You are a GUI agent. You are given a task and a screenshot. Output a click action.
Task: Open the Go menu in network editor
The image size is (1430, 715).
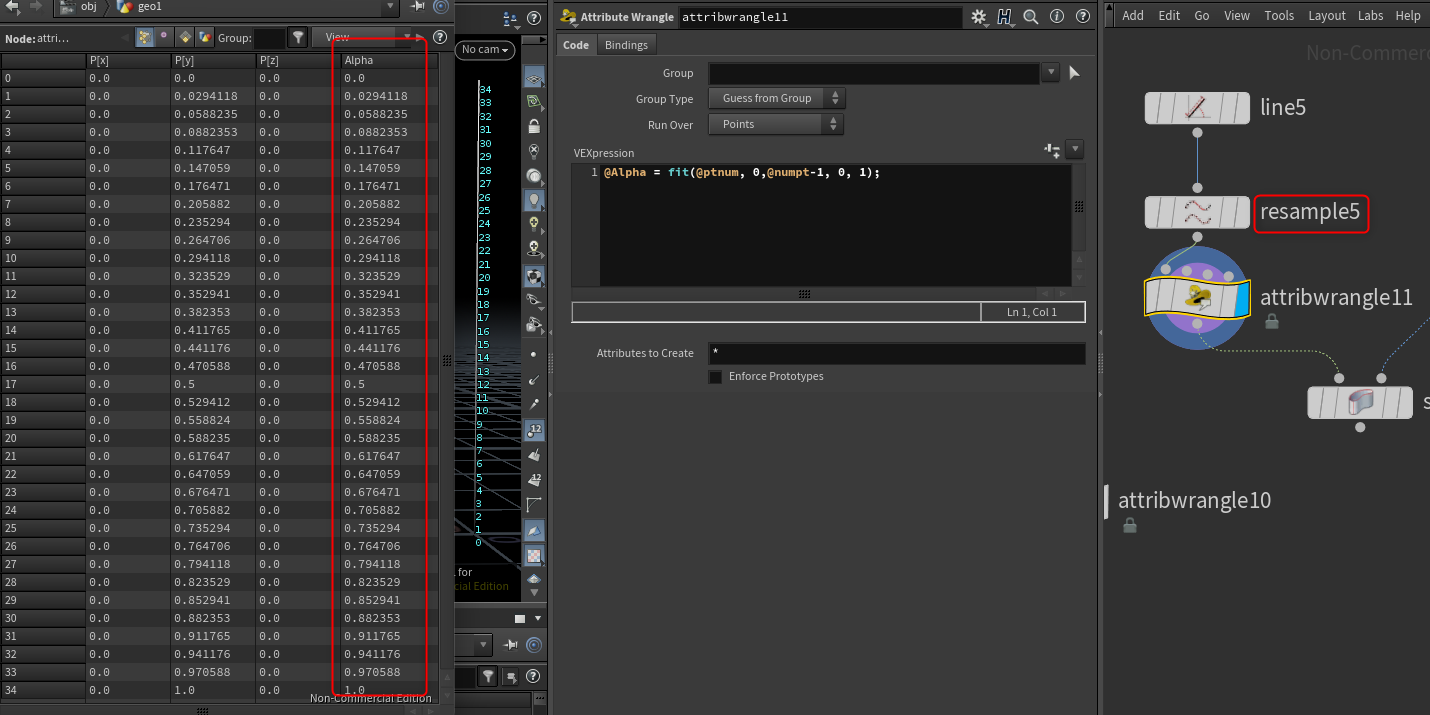pyautogui.click(x=1202, y=15)
